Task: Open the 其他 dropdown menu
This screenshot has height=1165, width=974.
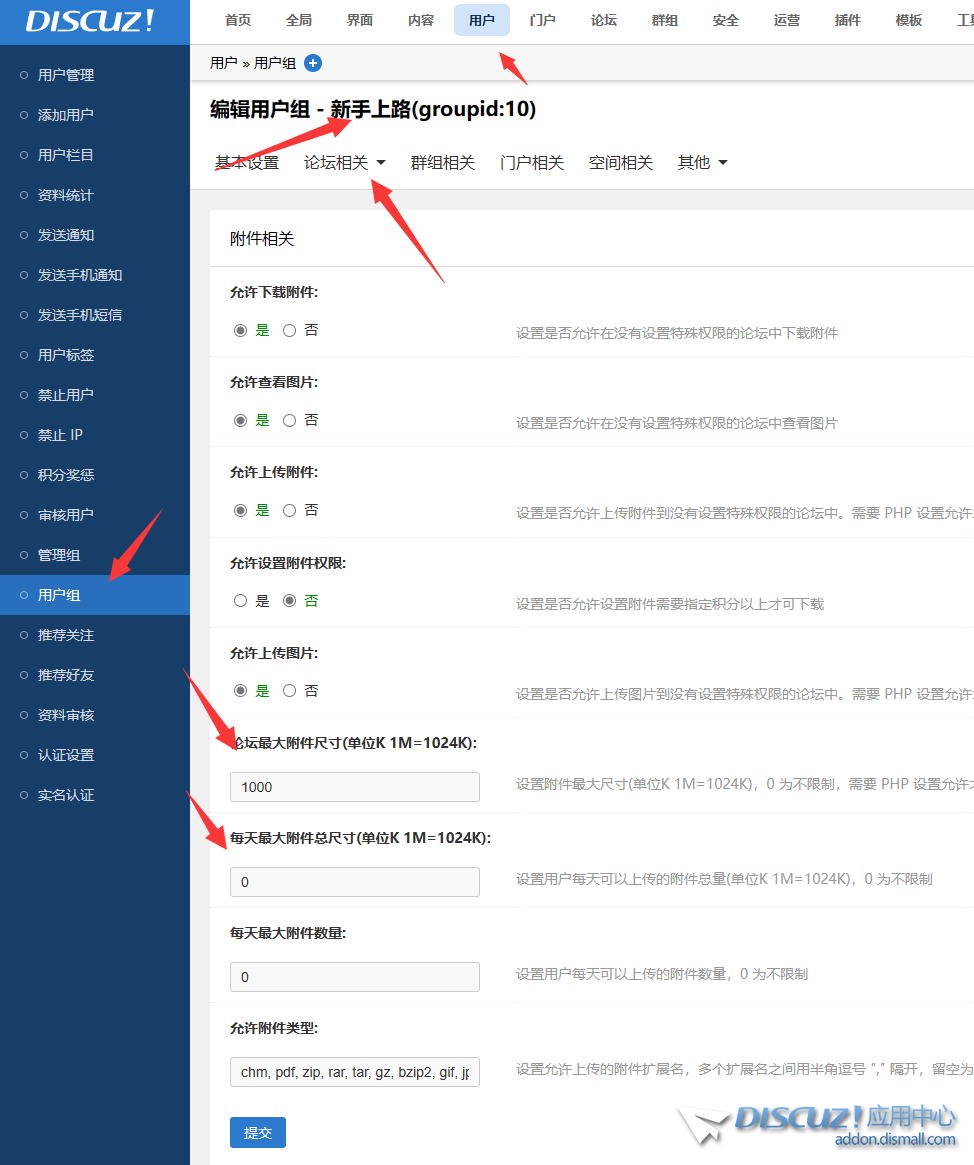Action: (x=702, y=163)
